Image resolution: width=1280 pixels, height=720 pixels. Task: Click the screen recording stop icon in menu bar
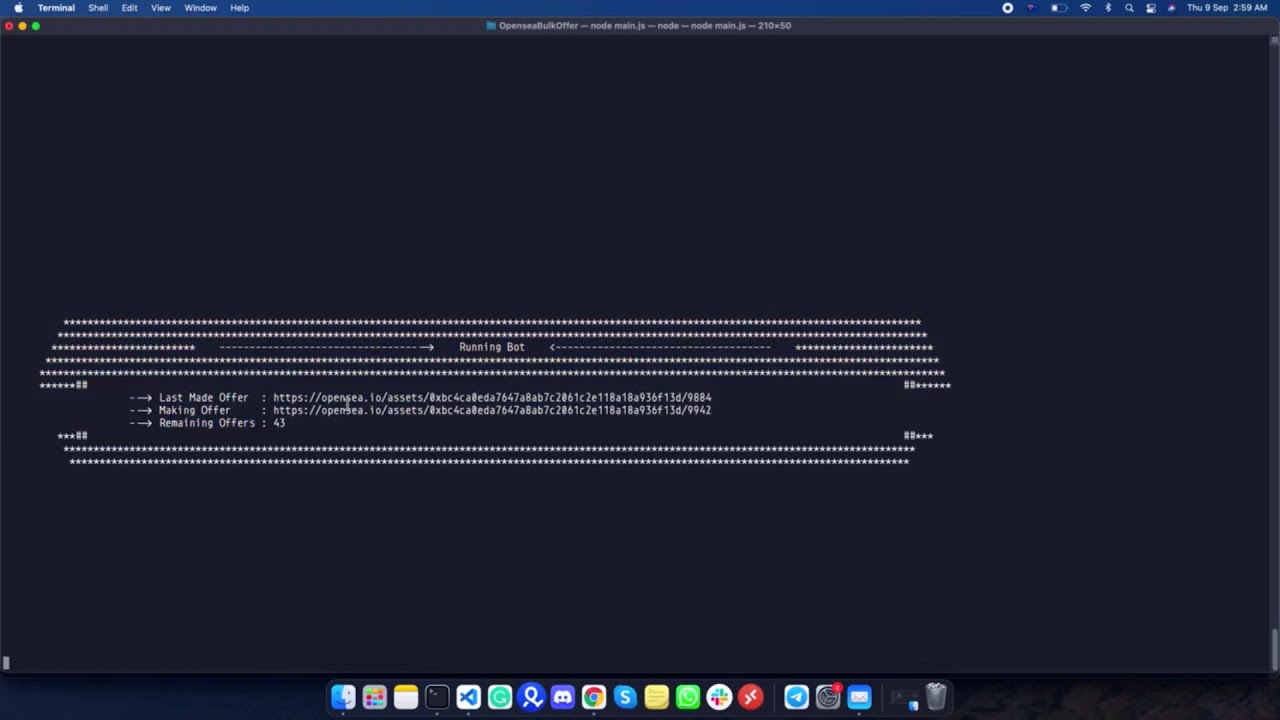1007,8
